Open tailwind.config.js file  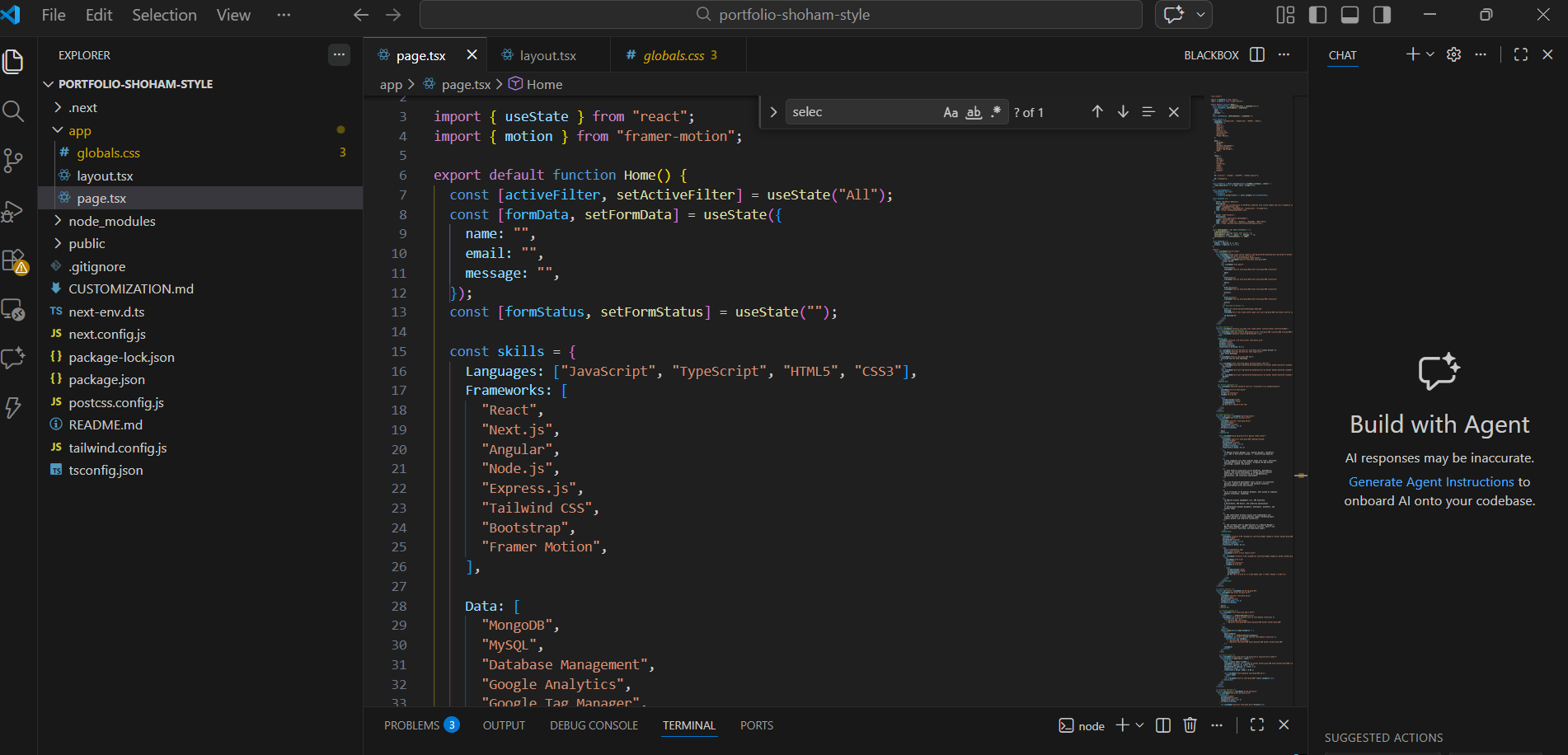(118, 448)
